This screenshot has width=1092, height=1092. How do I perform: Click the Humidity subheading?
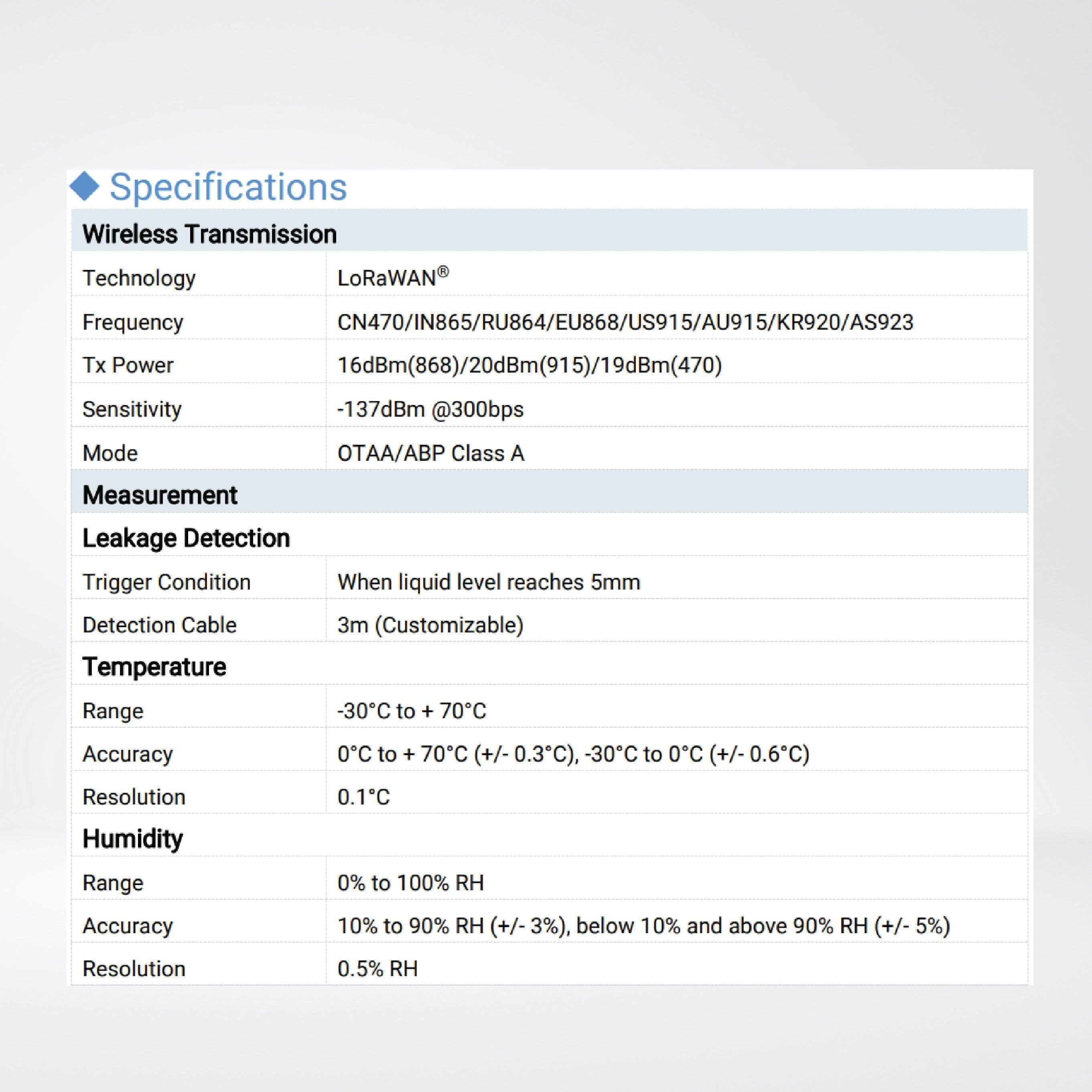pos(132,839)
